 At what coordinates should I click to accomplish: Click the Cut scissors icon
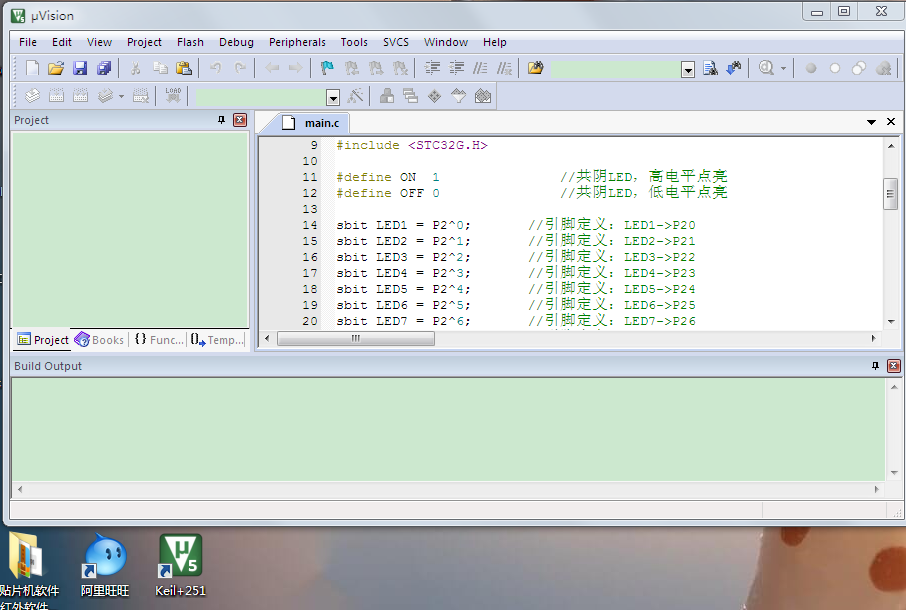[x=136, y=68]
